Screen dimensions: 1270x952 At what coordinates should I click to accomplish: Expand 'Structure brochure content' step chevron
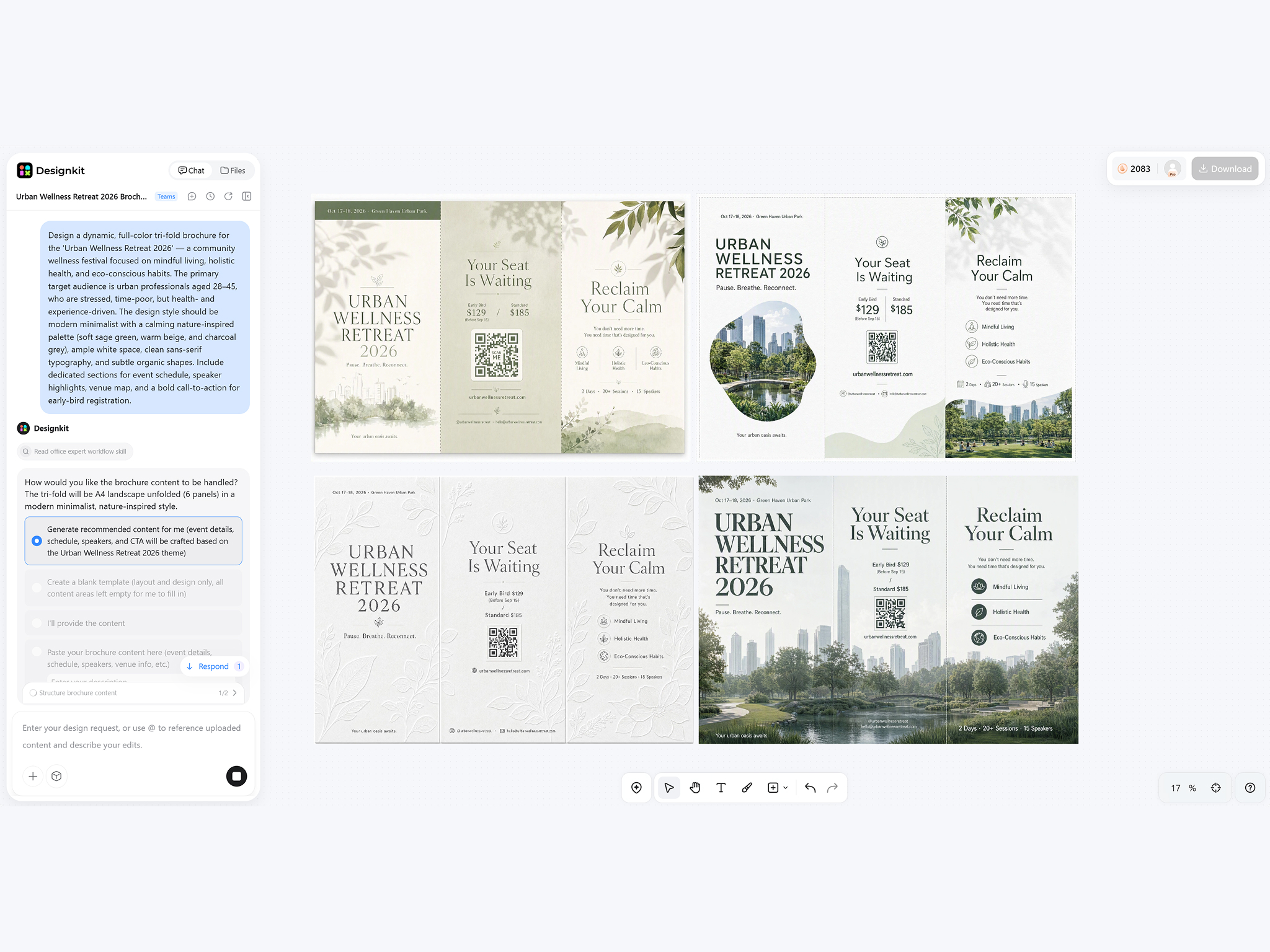click(235, 693)
